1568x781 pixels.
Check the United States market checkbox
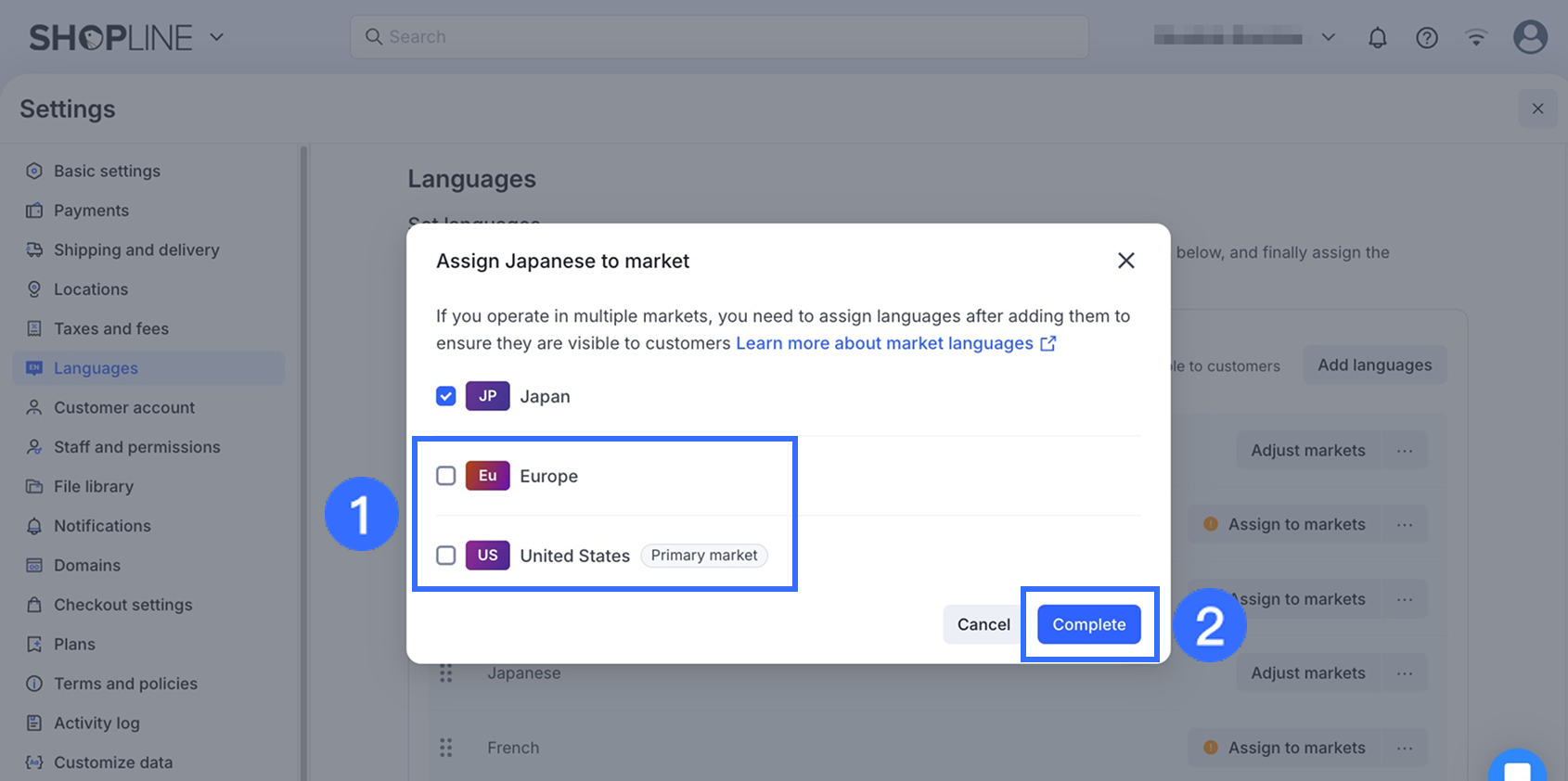coord(446,556)
